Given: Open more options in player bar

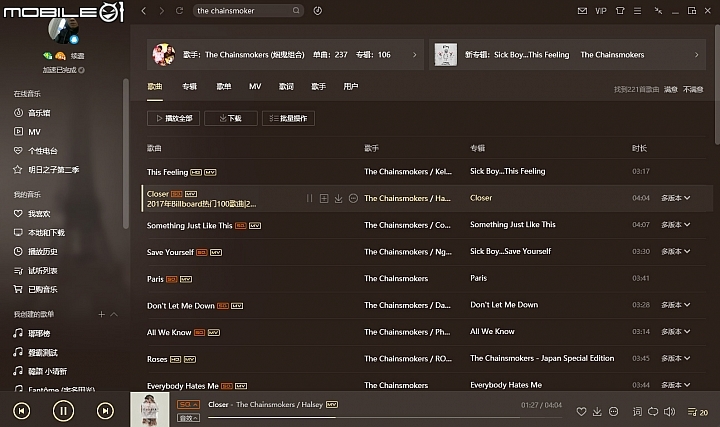Looking at the screenshot, I should (613, 411).
